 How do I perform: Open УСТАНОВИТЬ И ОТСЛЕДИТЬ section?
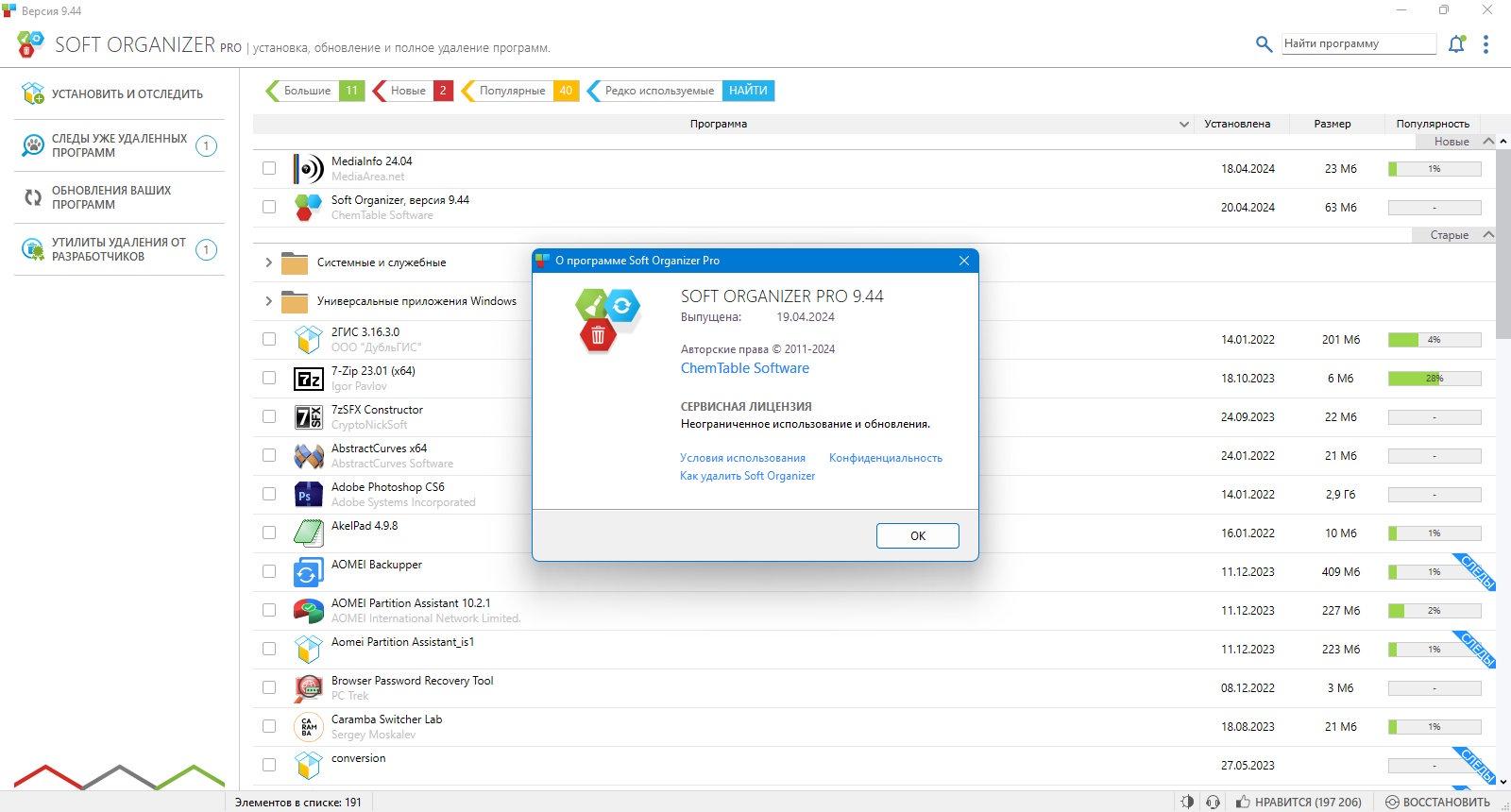click(119, 93)
